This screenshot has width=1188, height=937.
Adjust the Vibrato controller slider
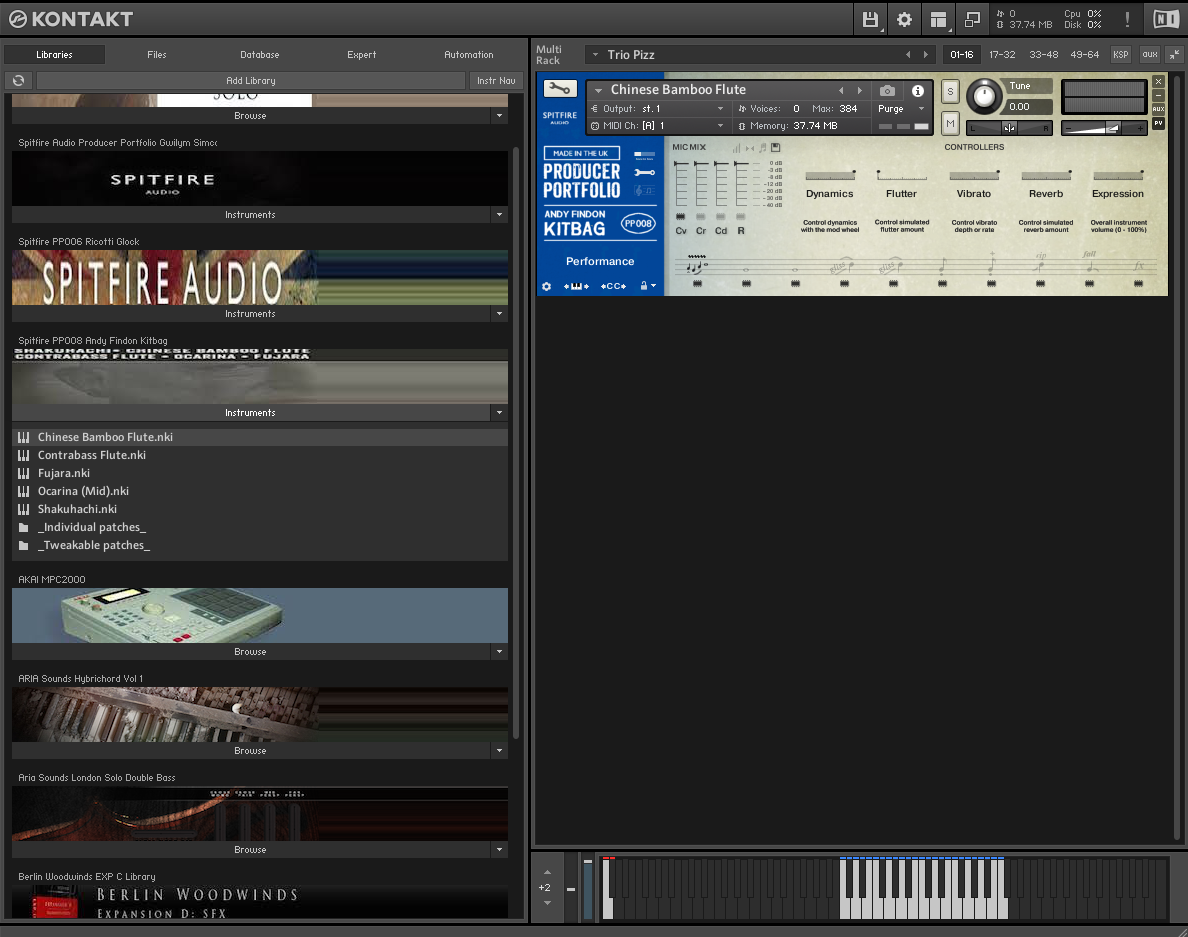pyautogui.click(x=974, y=175)
